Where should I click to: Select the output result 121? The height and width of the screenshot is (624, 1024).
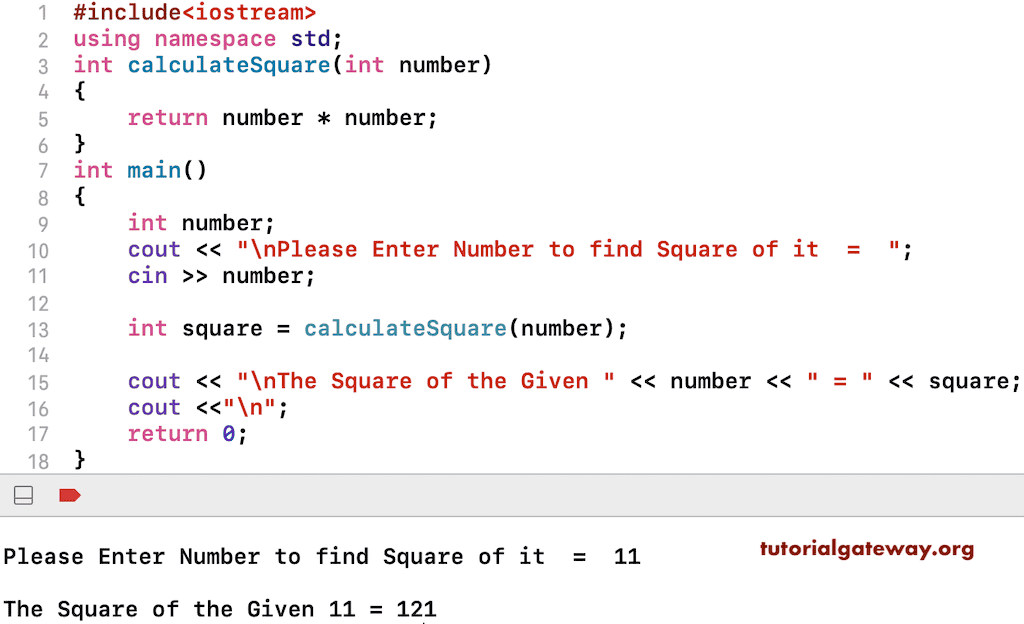pos(418,608)
